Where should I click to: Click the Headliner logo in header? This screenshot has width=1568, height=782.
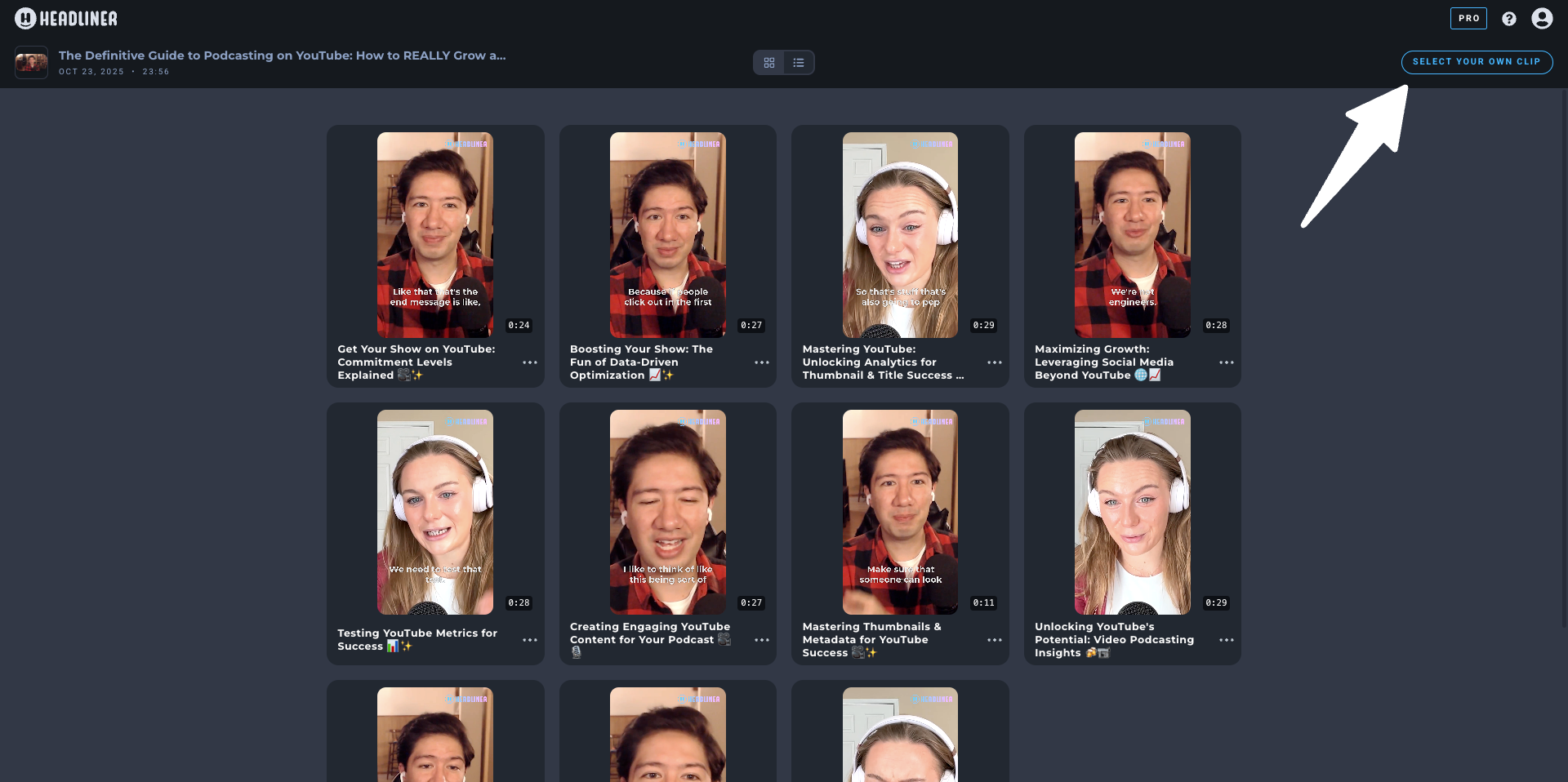click(66, 18)
